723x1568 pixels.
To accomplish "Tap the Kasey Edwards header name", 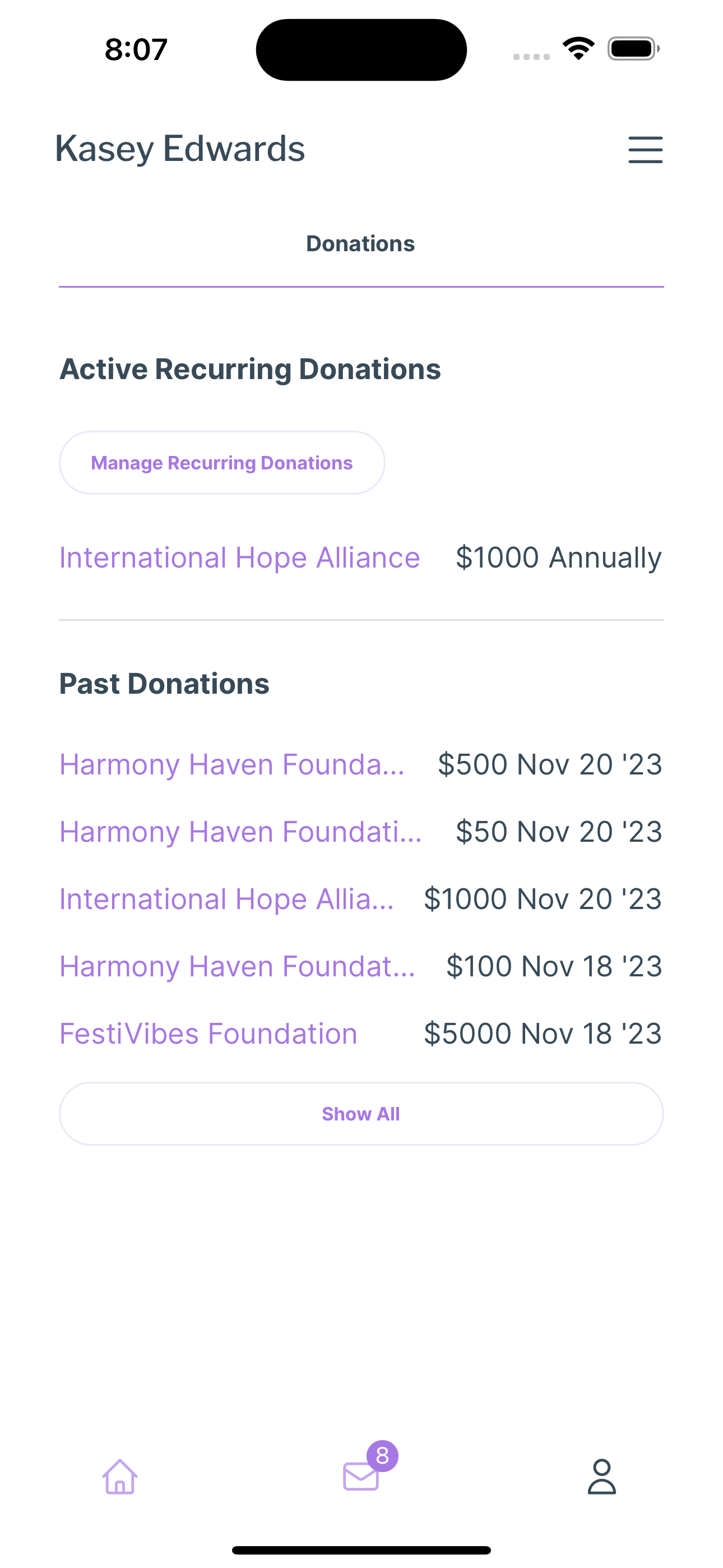I will (180, 149).
